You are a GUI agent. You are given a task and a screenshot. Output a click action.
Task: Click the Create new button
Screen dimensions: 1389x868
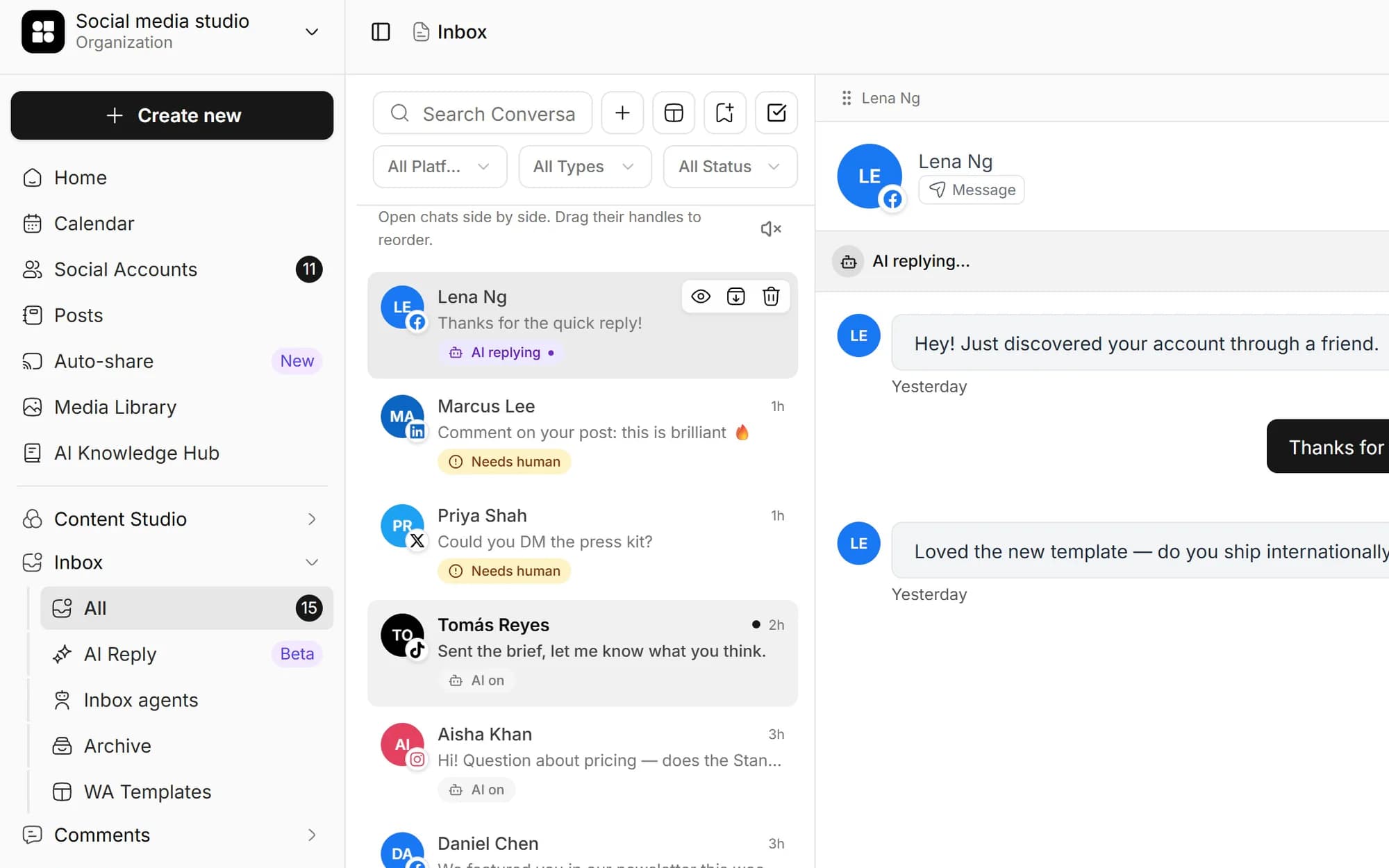tap(172, 115)
